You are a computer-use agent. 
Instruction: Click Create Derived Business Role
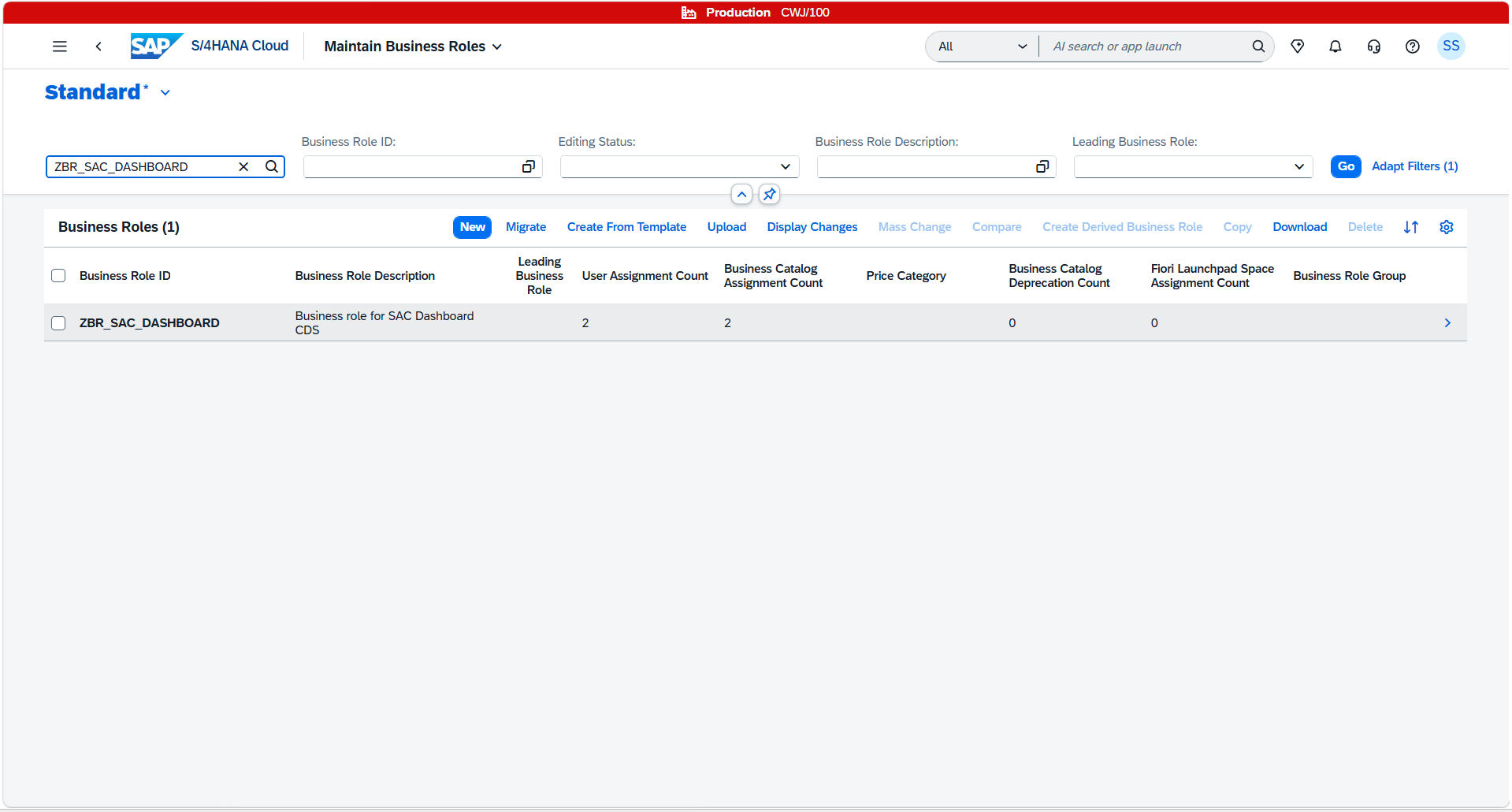(1123, 227)
